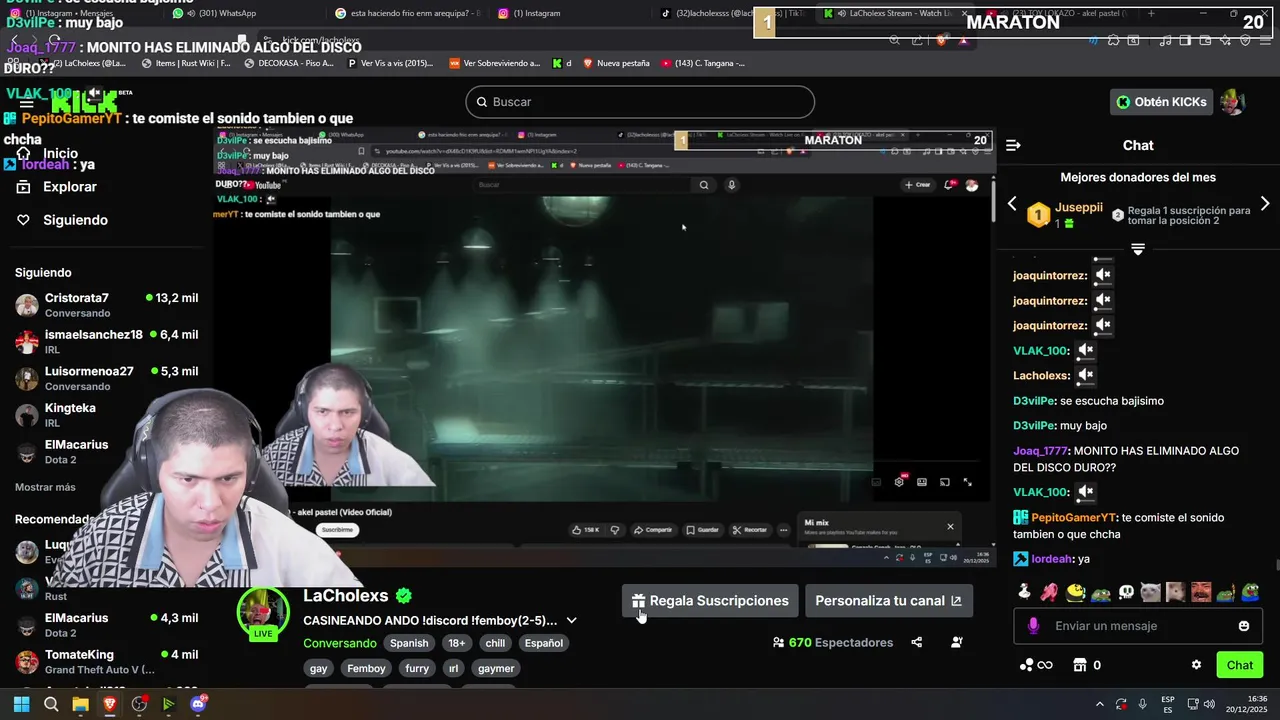This screenshot has width=1280, height=720.
Task: Select the Spanish language tag
Action: 409,643
